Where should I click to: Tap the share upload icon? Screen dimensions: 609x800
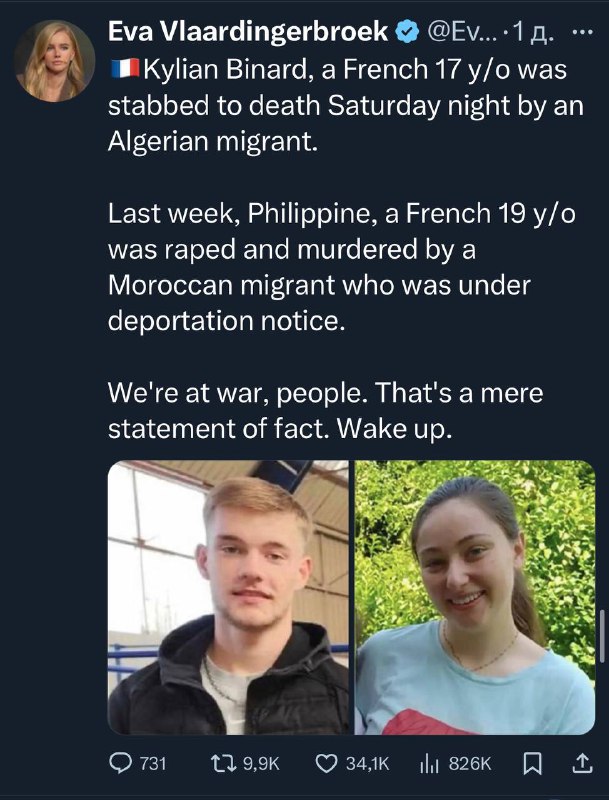582,763
